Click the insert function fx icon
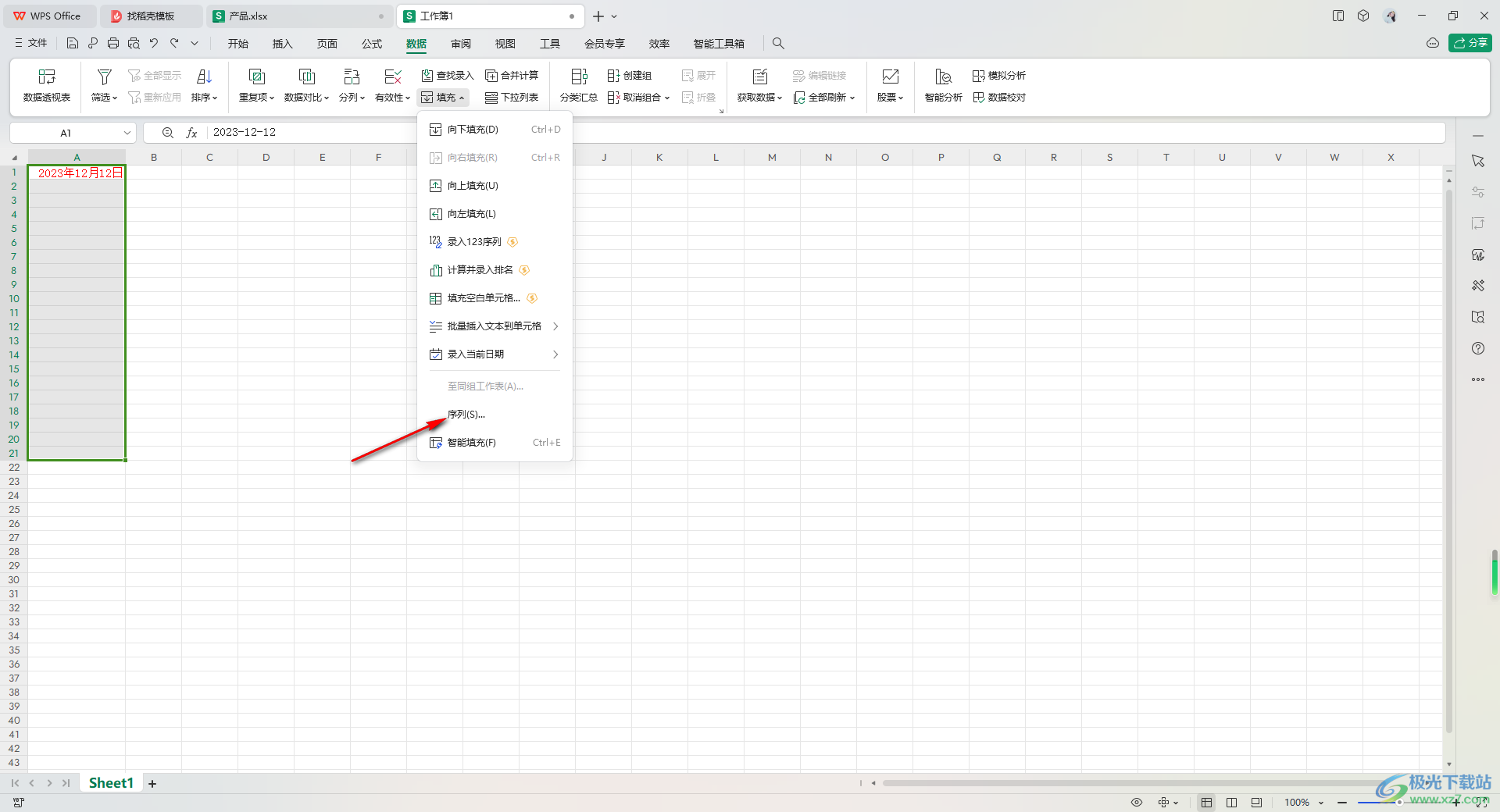 tap(191, 133)
